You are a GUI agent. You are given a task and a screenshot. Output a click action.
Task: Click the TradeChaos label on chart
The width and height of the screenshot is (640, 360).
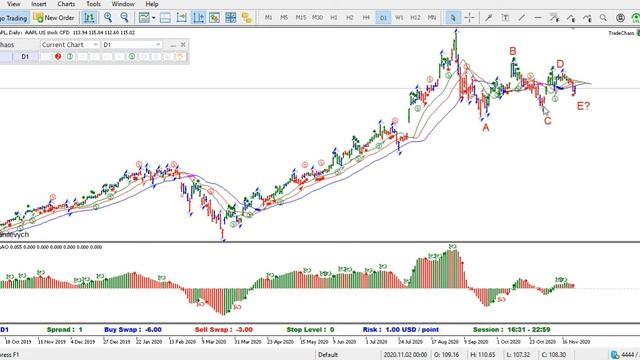(621, 33)
